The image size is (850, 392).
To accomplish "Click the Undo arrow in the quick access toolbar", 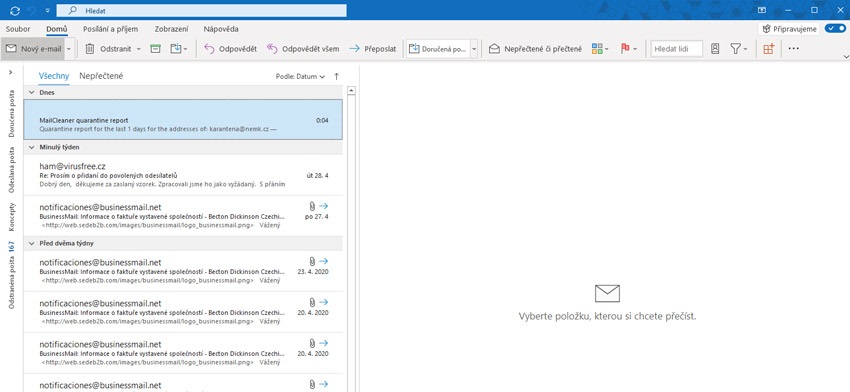I will pos(32,10).
